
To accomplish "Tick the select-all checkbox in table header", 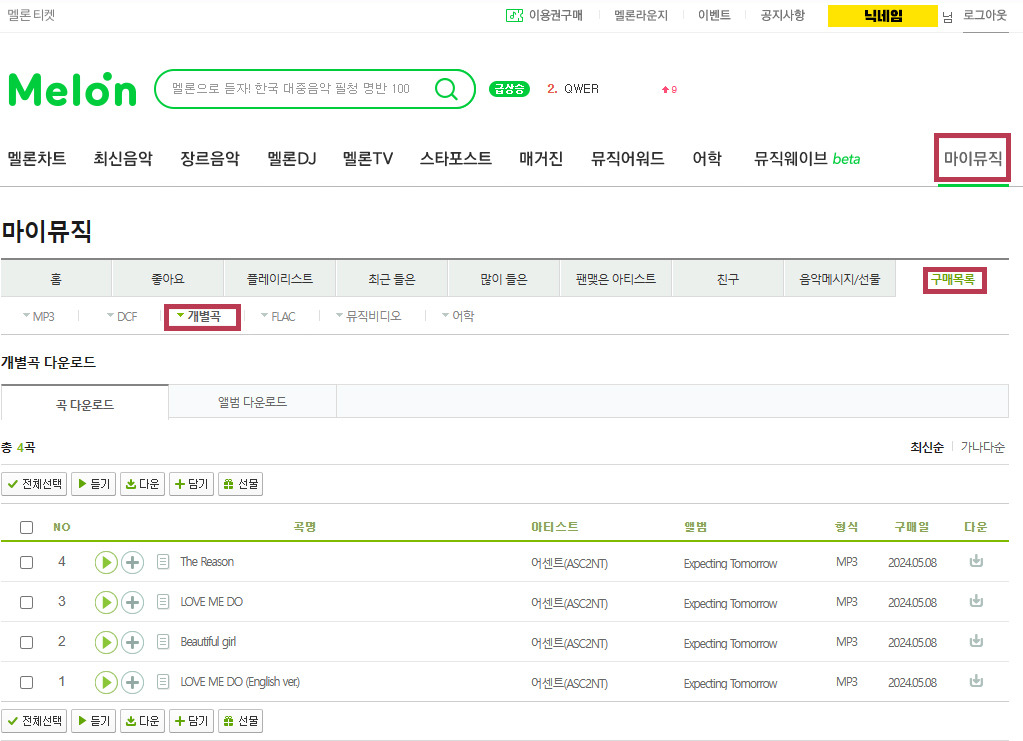I will 26,527.
